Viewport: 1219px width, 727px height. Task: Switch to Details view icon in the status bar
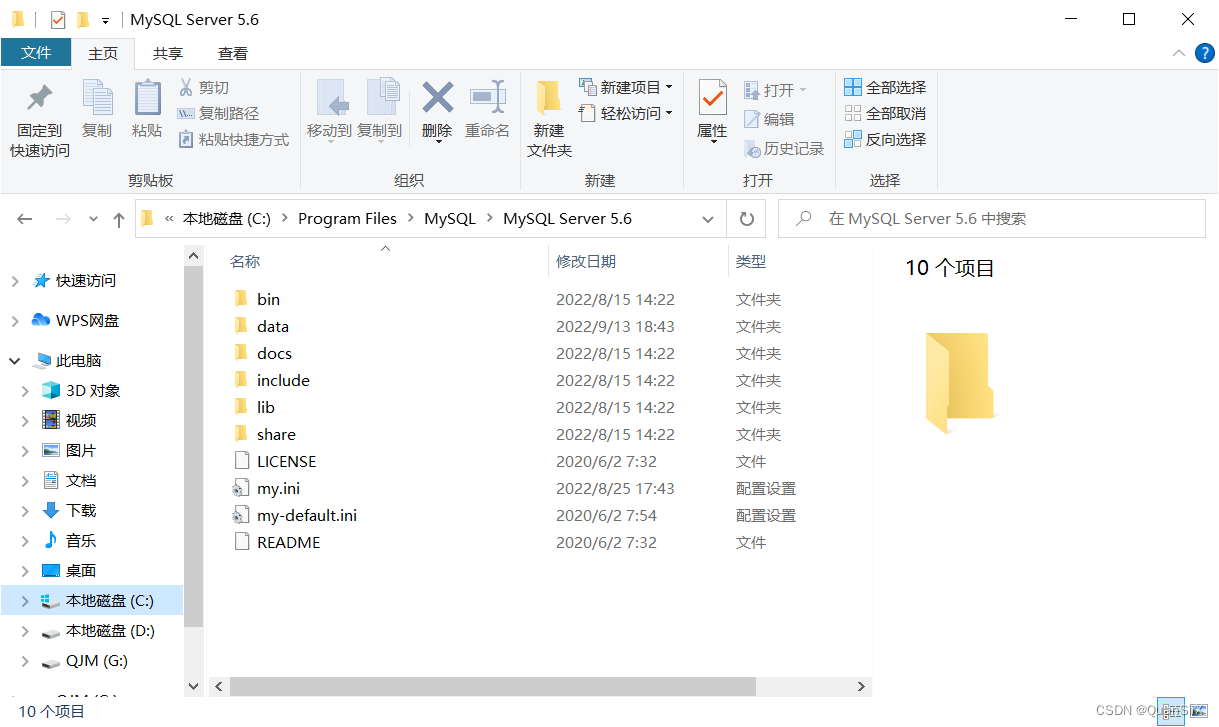(1171, 711)
